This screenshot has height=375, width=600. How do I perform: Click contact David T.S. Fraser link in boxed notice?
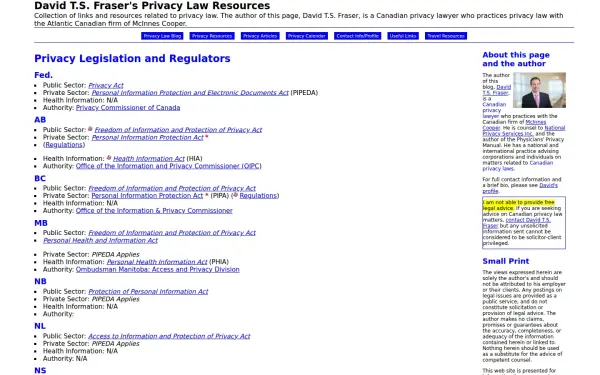click(517, 223)
